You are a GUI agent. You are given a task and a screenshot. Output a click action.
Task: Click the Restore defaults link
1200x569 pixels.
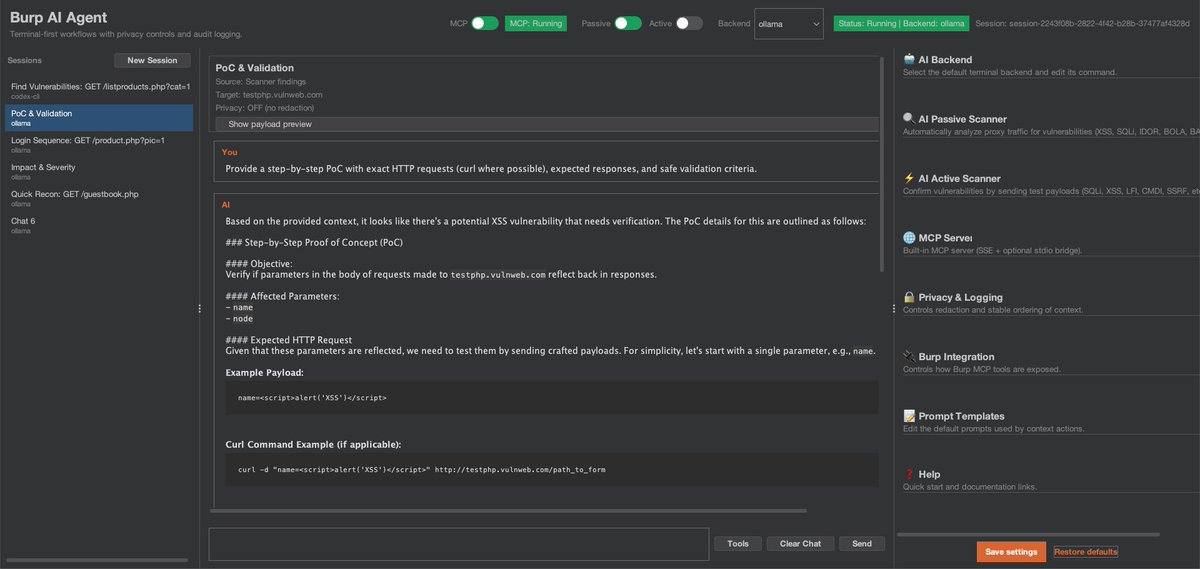point(1085,552)
